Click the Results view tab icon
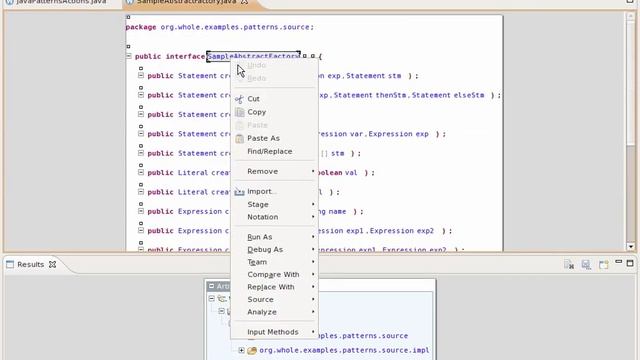Screen dimensions: 640x360 pos(10,264)
